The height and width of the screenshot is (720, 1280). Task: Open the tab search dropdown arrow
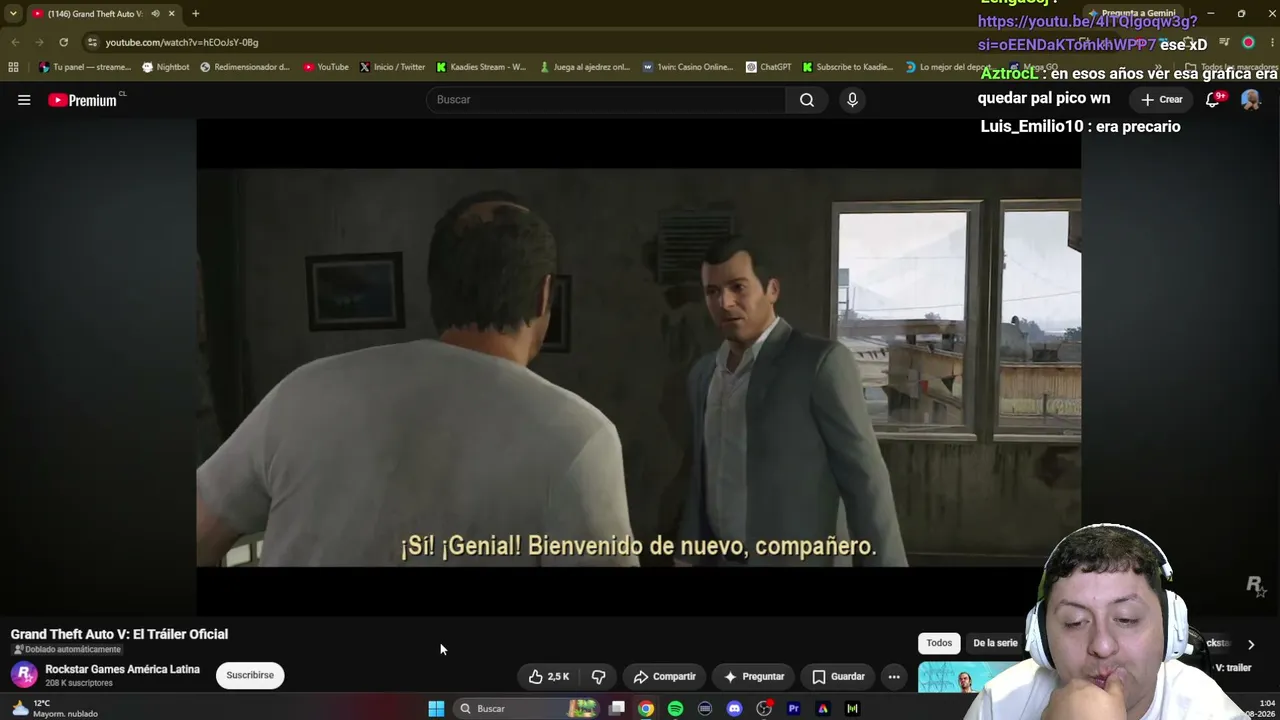click(x=13, y=14)
